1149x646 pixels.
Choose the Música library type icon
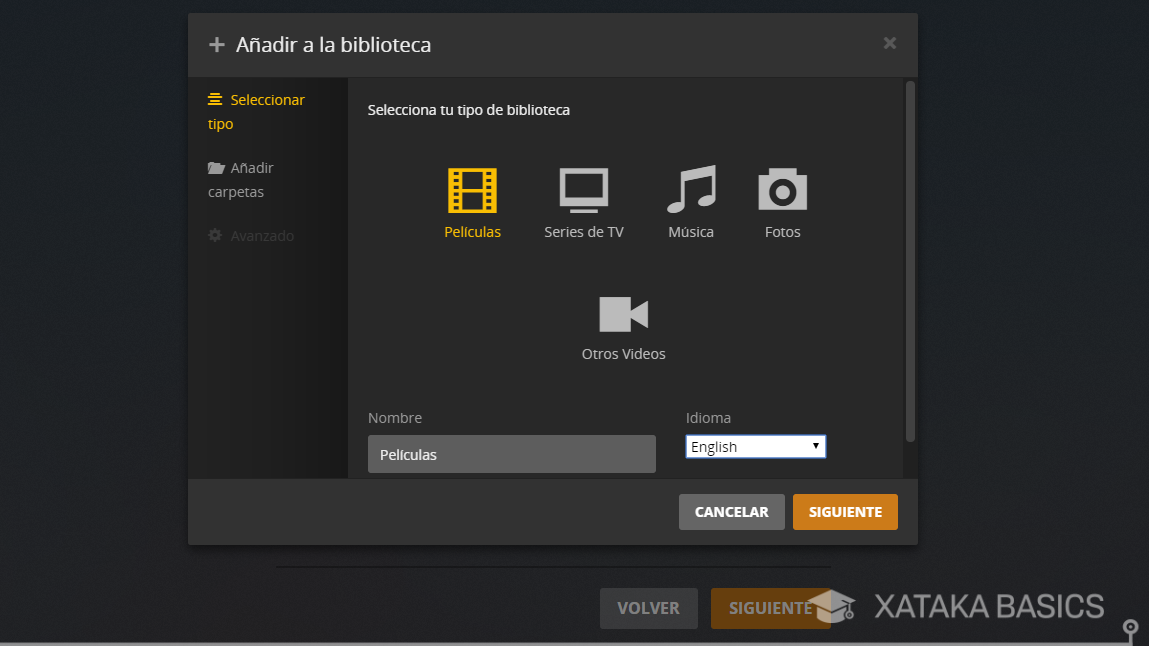[690, 189]
